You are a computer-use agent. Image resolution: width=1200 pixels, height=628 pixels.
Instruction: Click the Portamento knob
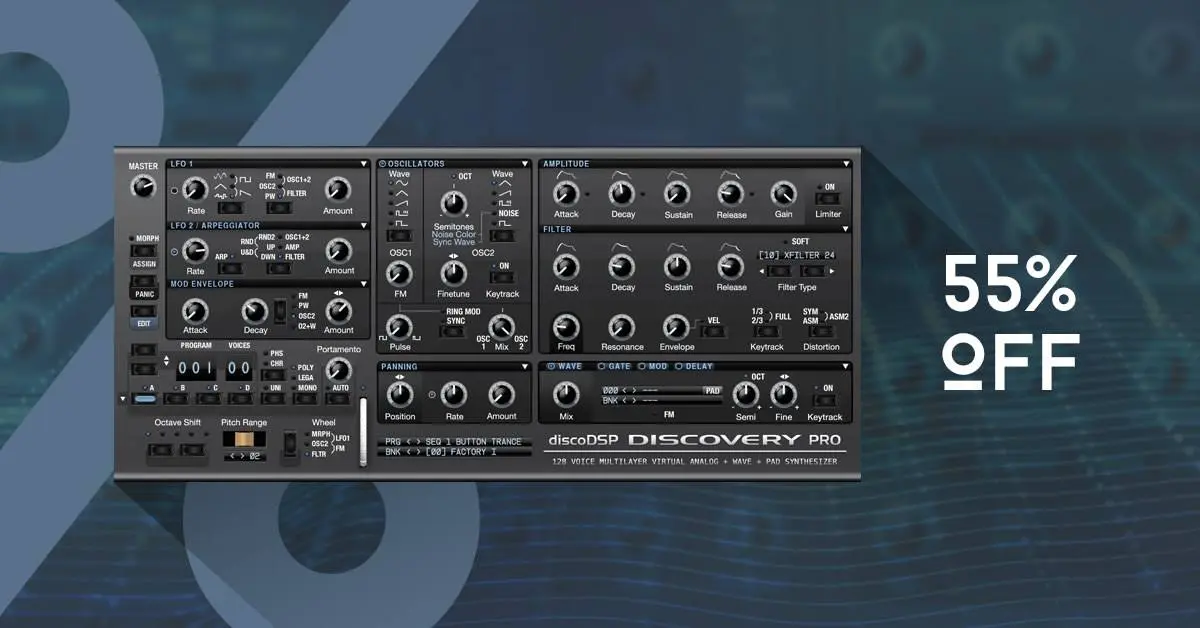point(339,371)
